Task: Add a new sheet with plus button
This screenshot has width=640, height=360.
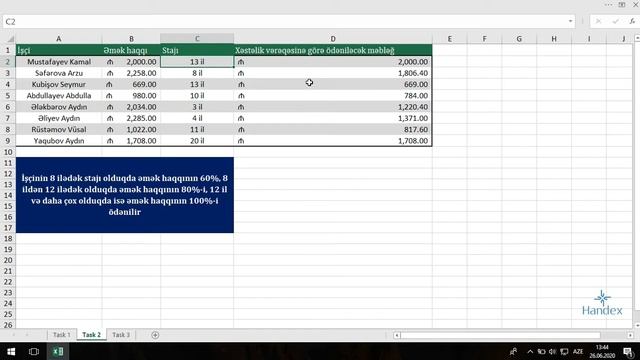Action: tap(155, 335)
